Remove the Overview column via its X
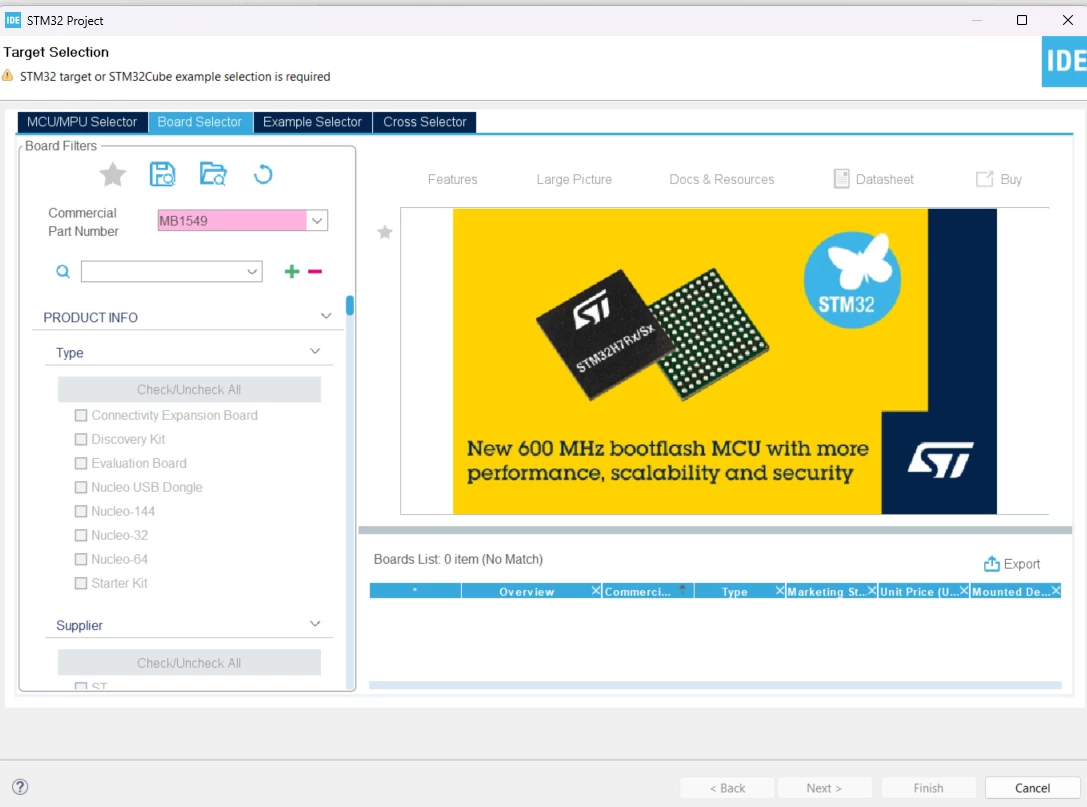 coord(595,591)
